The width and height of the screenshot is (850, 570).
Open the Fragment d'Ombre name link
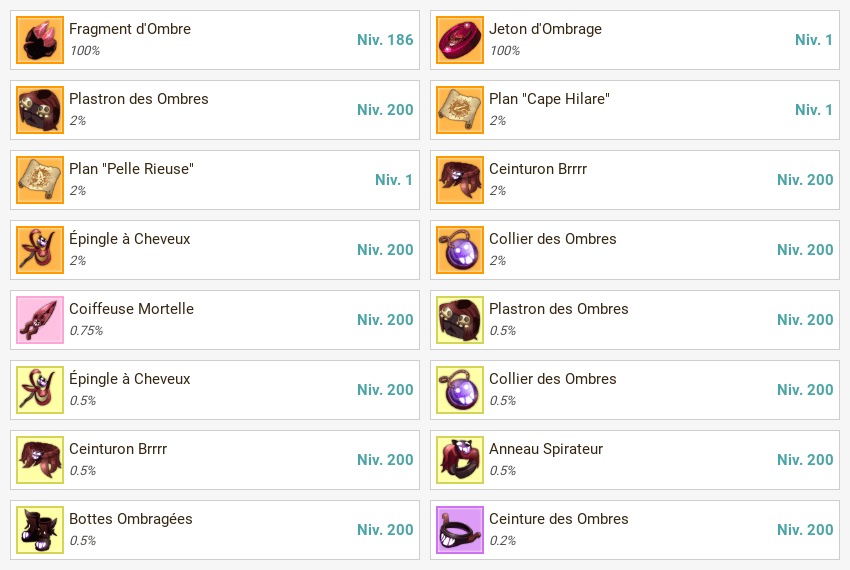coord(130,29)
